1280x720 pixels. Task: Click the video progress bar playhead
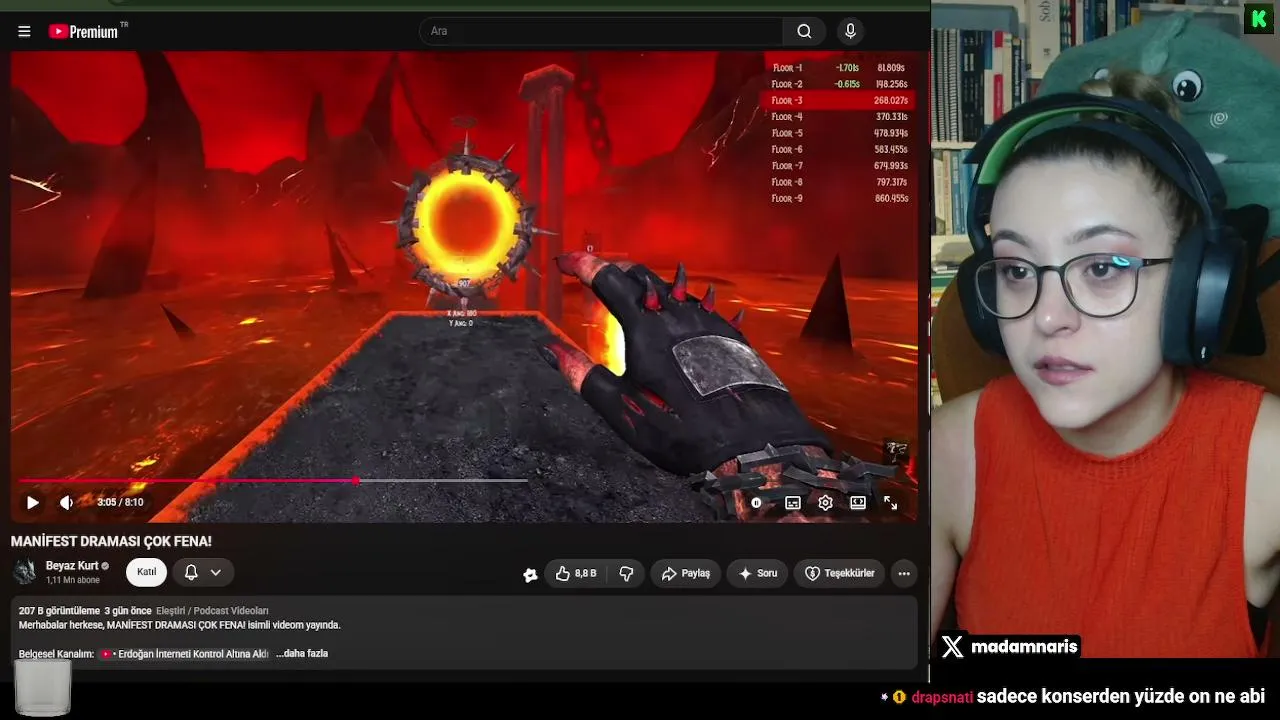tap(356, 481)
